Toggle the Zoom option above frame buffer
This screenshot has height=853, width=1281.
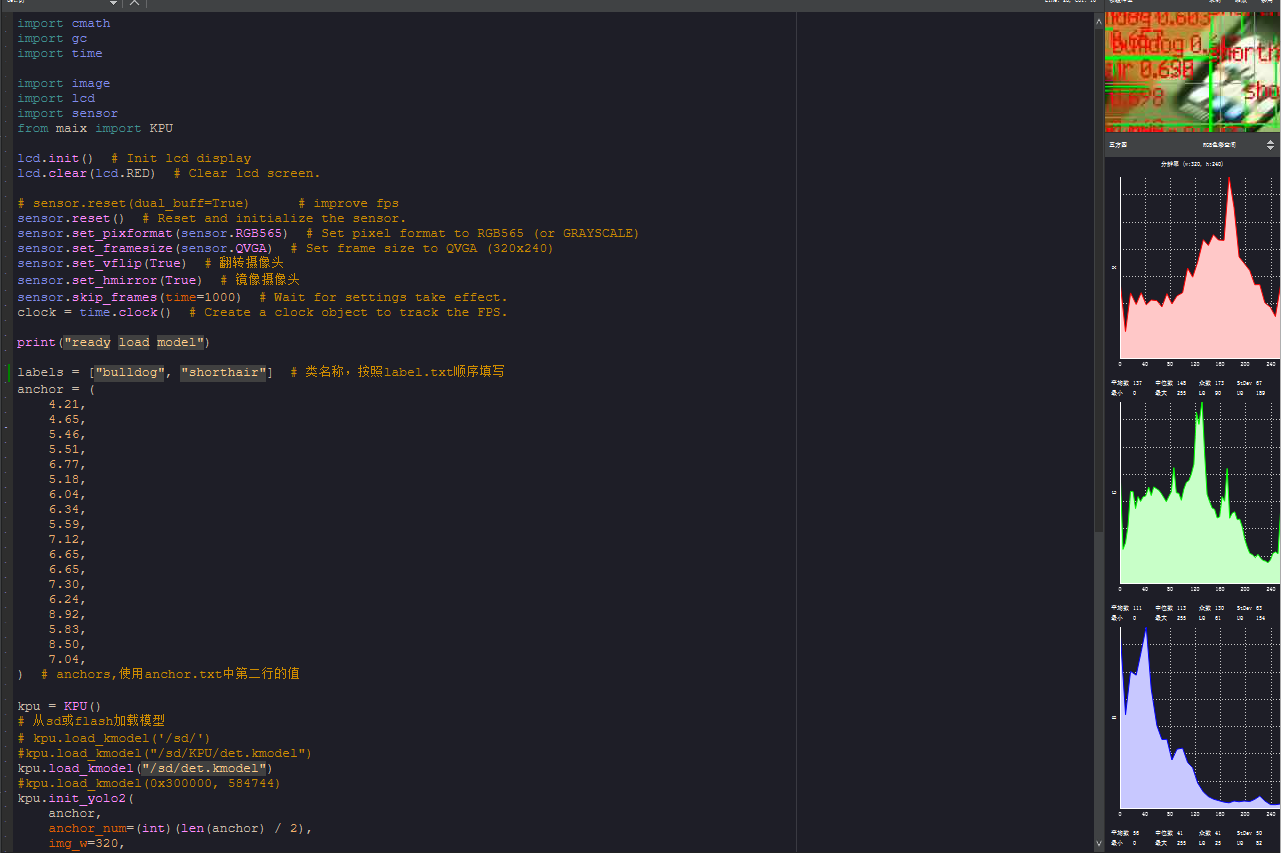tap(1241, 2)
